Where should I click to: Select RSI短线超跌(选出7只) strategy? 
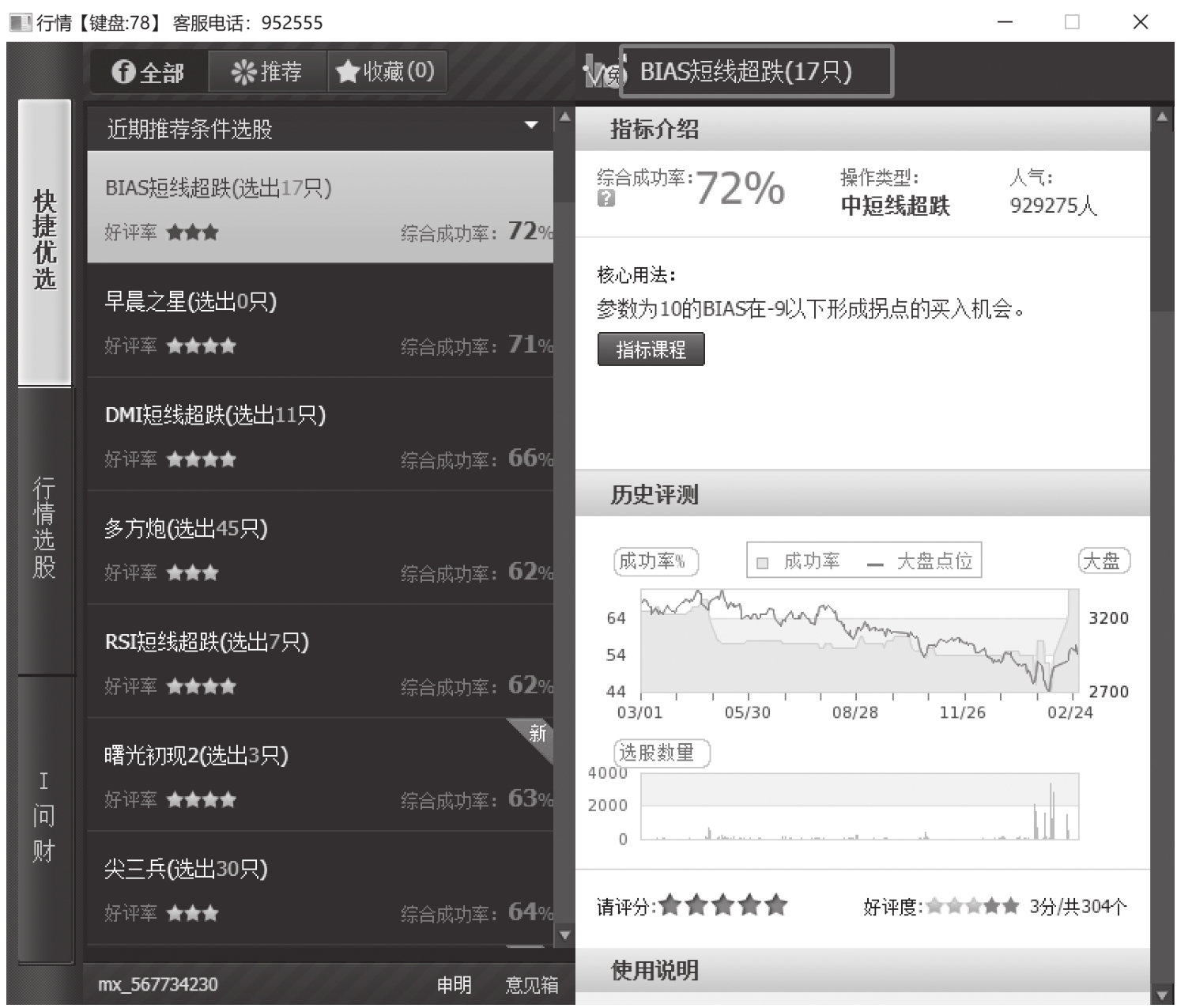coord(320,661)
